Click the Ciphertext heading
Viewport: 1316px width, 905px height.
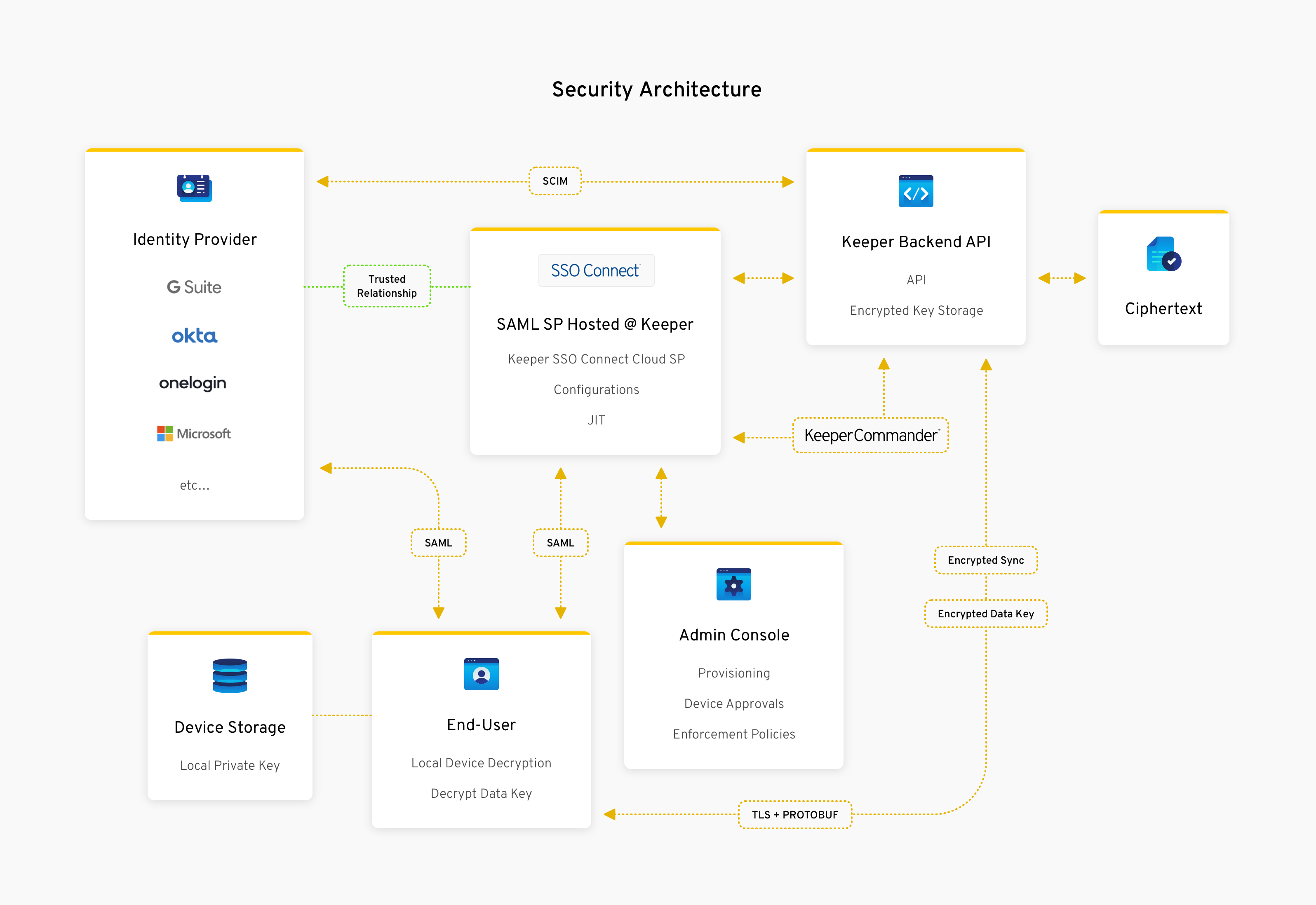[x=1163, y=309]
